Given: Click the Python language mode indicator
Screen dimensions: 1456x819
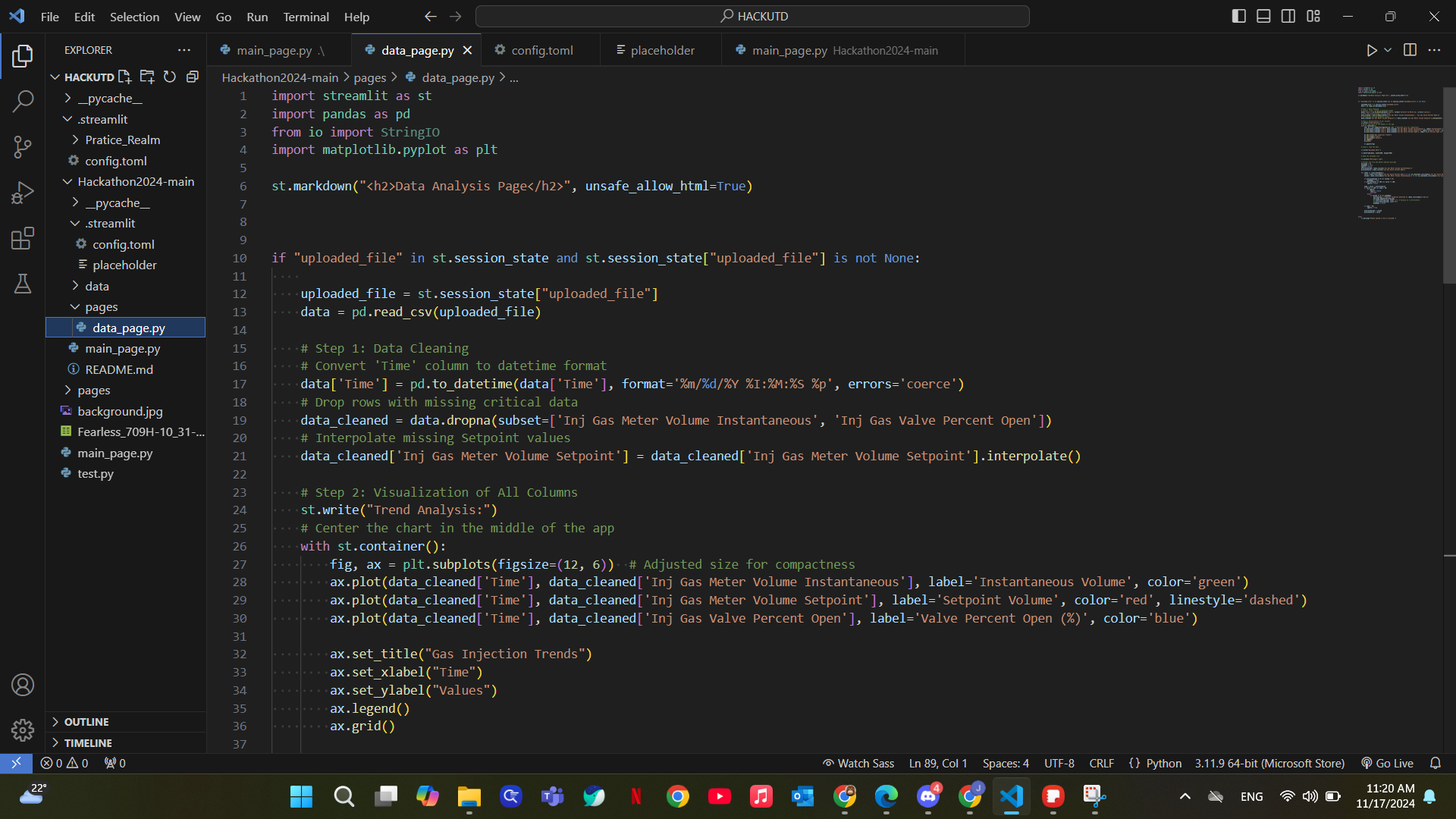Looking at the screenshot, I should point(1163,764).
